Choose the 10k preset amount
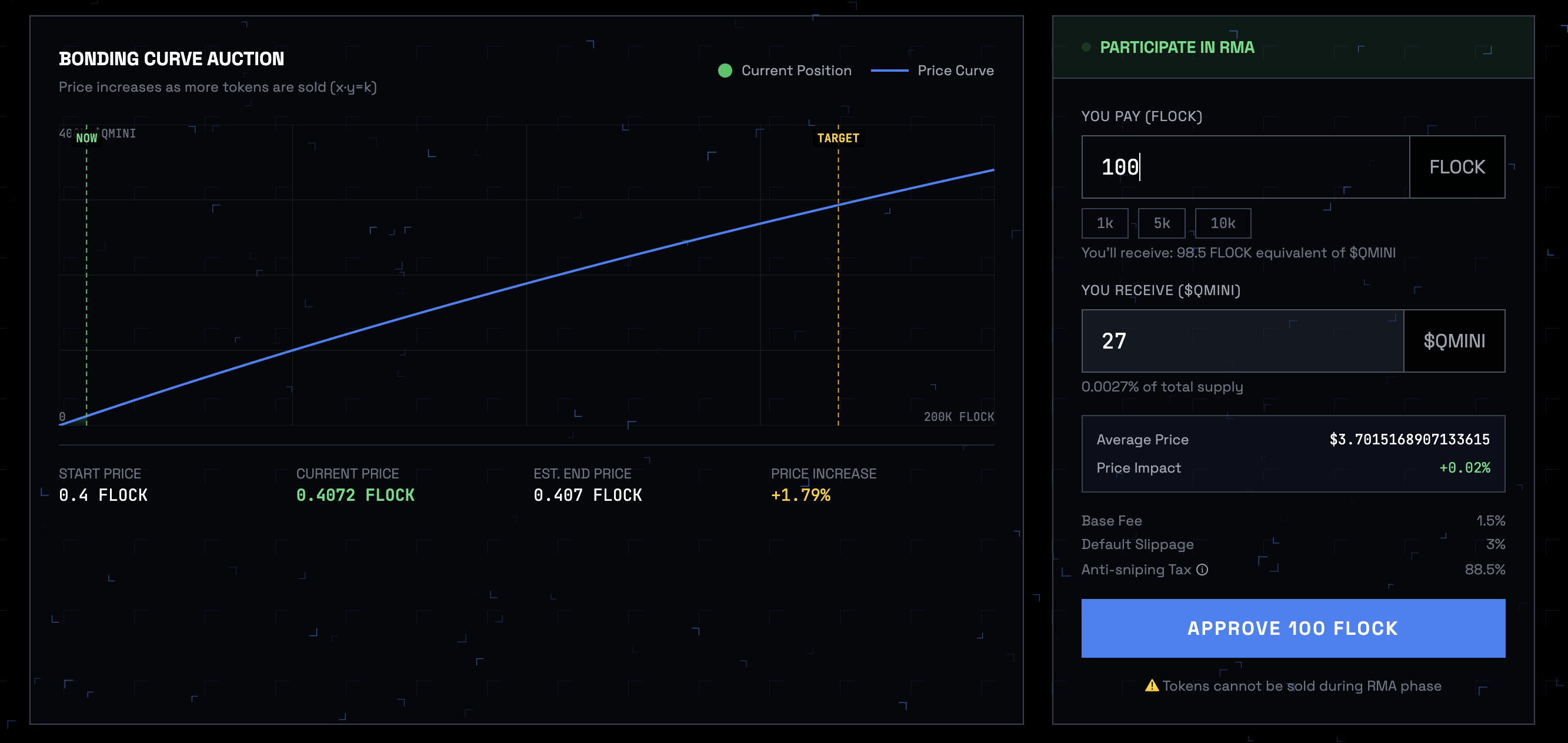 [x=1222, y=223]
